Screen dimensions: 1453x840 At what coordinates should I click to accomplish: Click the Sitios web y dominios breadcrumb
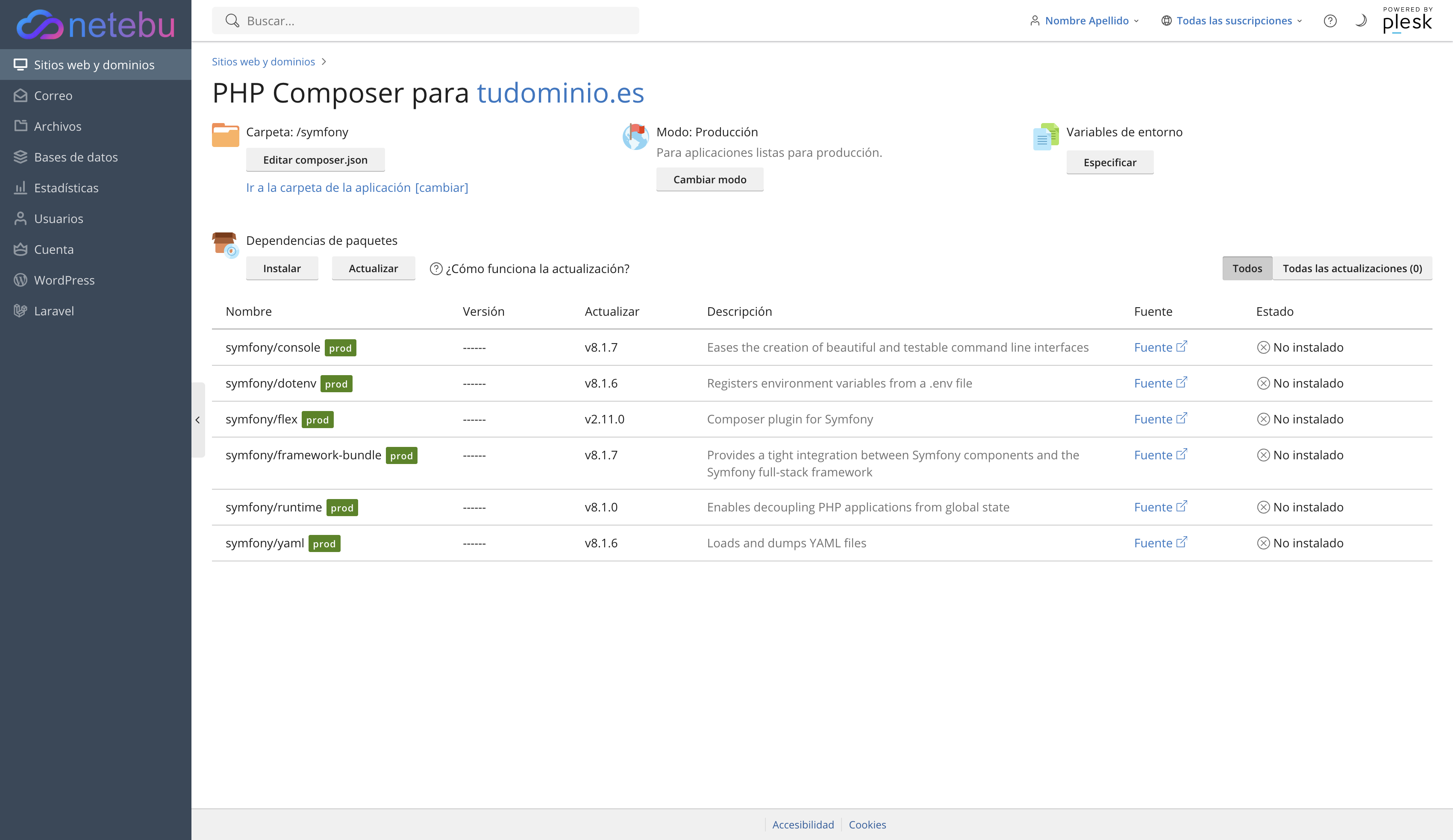(x=263, y=62)
